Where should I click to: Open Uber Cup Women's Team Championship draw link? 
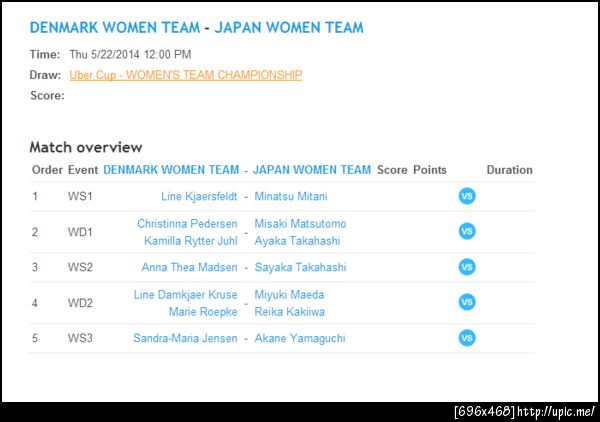pyautogui.click(x=186, y=75)
